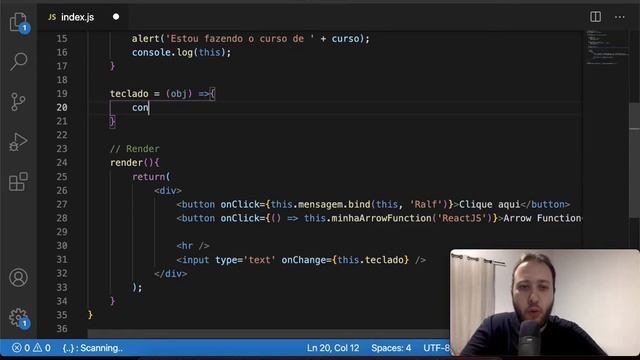Open the Explorer files icon
Image resolution: width=640 pixels, height=360 pixels.
[18, 22]
